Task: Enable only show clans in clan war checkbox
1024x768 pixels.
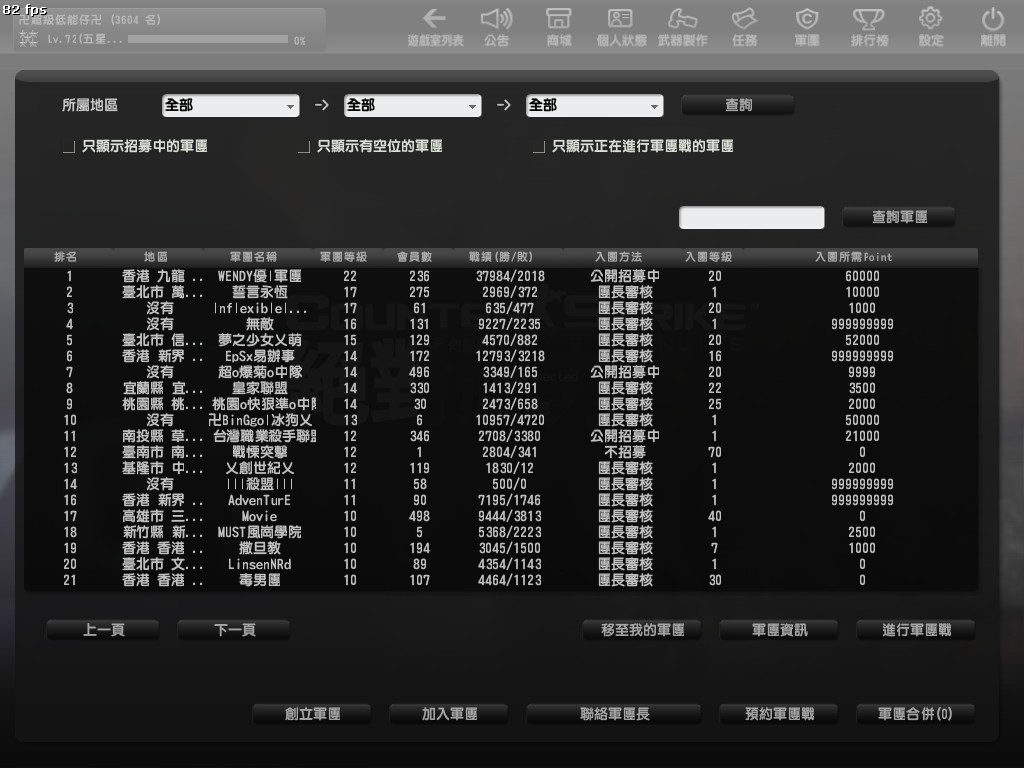Action: point(539,147)
